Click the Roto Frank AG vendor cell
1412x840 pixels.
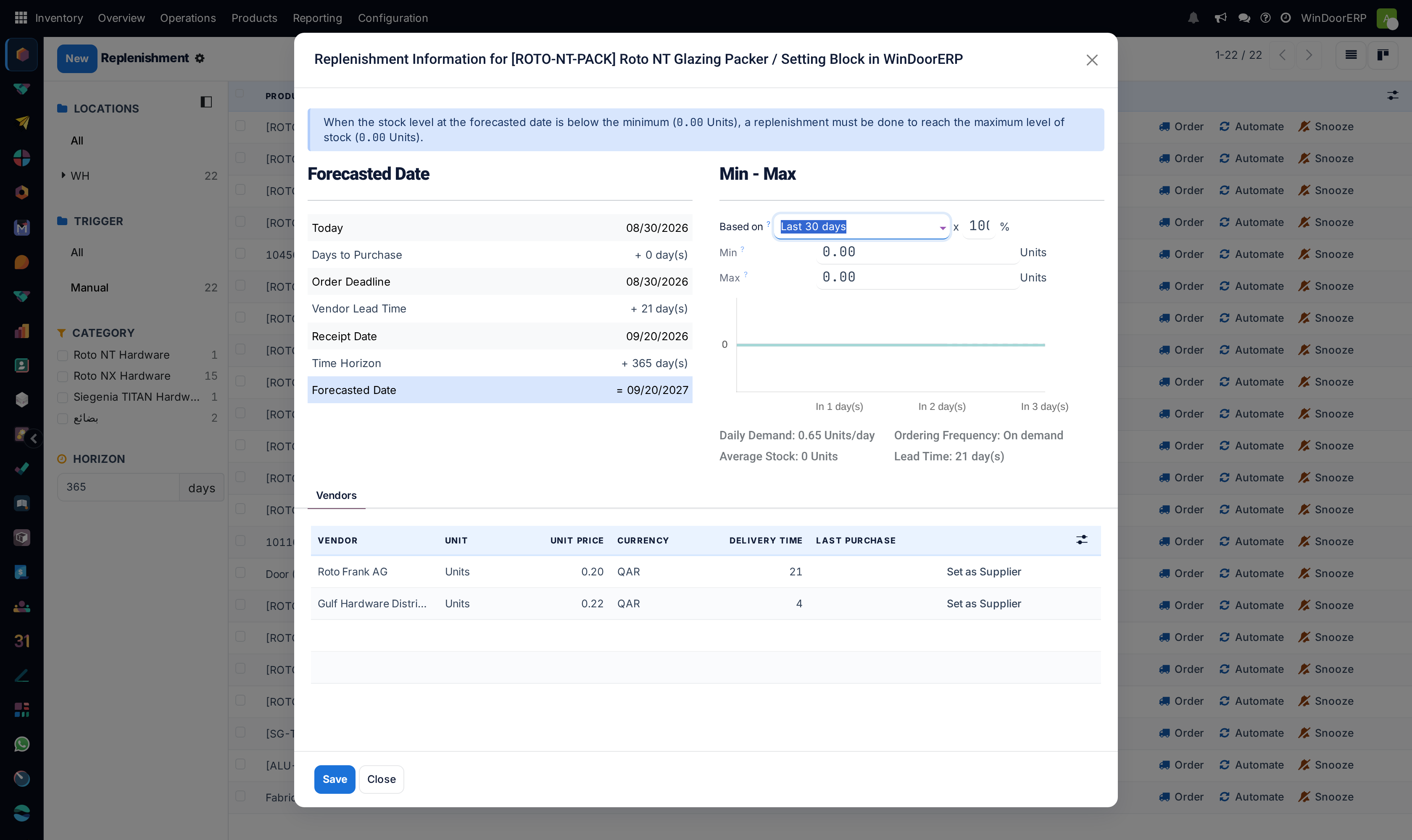(x=352, y=572)
